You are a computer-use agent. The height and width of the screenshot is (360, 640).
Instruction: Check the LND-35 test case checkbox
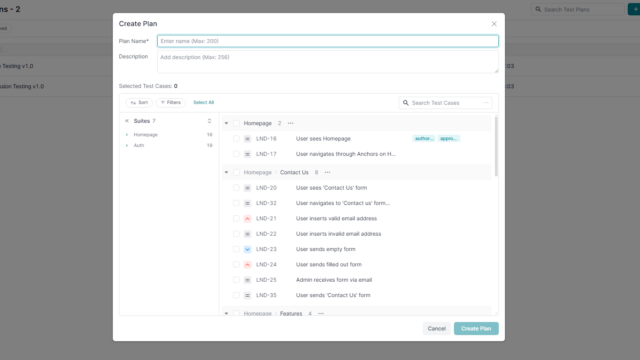point(236,295)
